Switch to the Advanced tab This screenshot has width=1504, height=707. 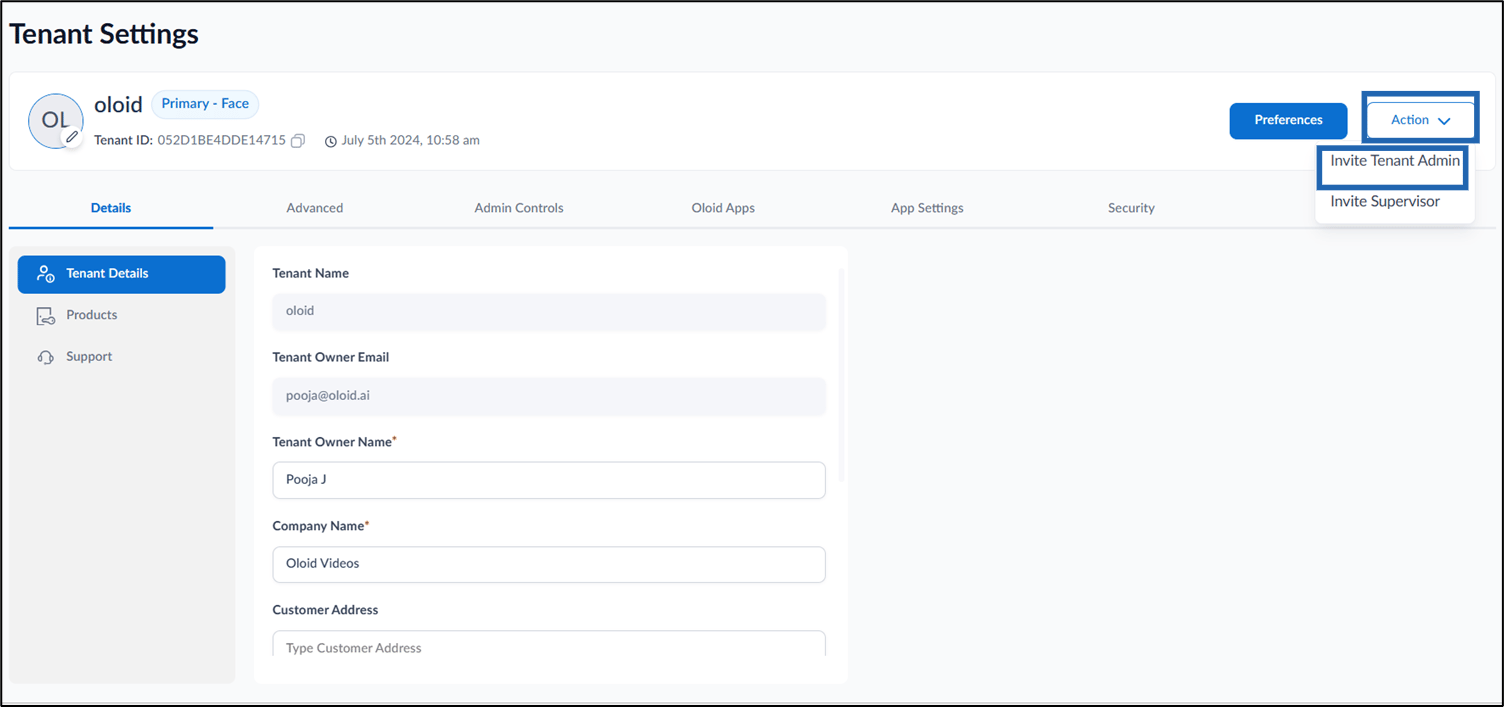315,208
